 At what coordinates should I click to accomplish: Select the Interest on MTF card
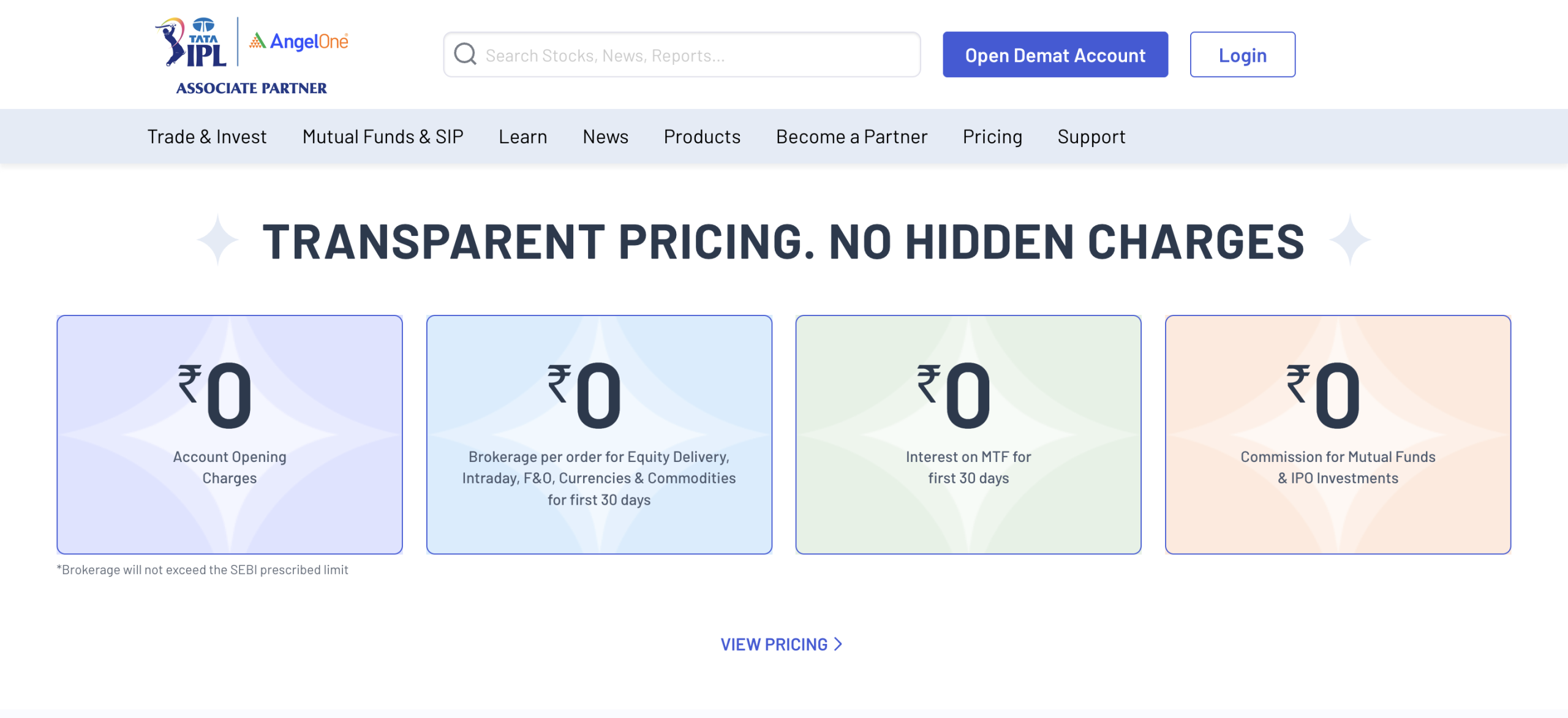(x=968, y=434)
